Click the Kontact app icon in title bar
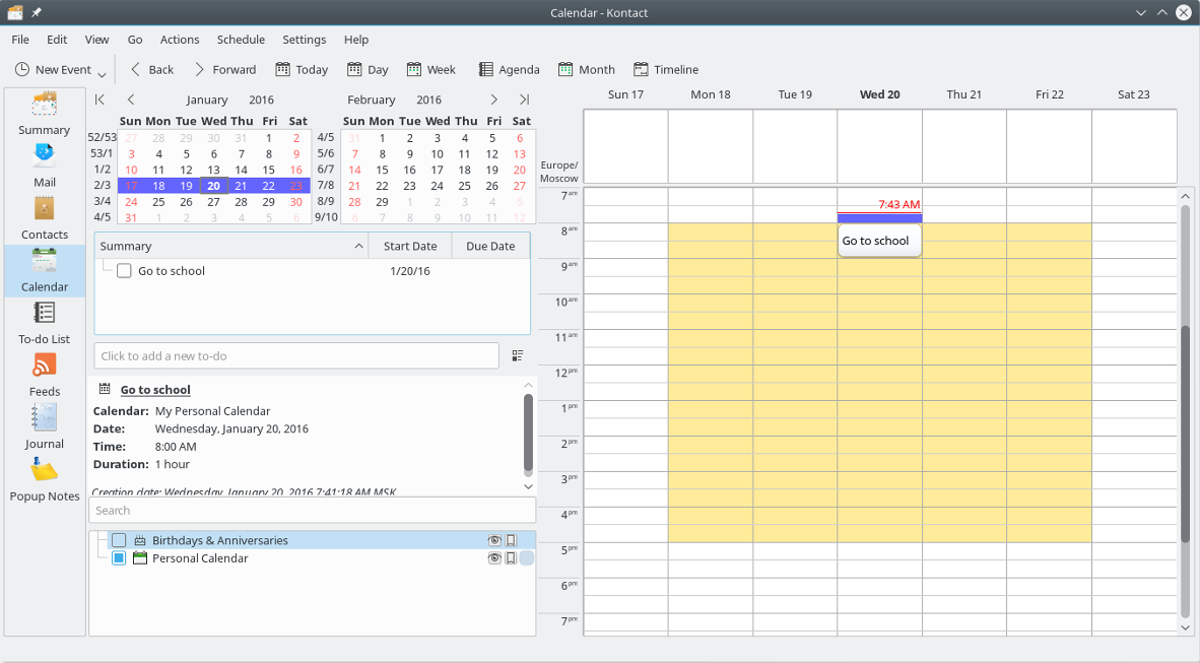Image resolution: width=1200 pixels, height=663 pixels. [x=14, y=12]
